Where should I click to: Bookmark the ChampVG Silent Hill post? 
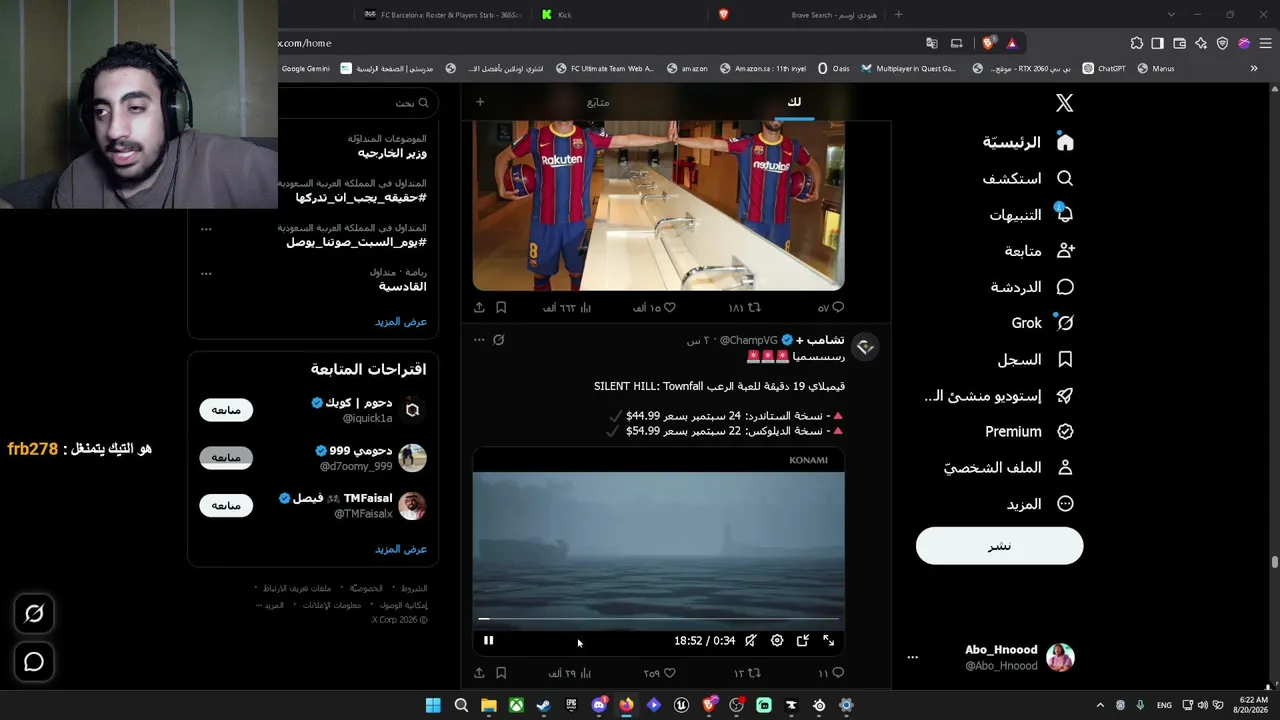(501, 673)
